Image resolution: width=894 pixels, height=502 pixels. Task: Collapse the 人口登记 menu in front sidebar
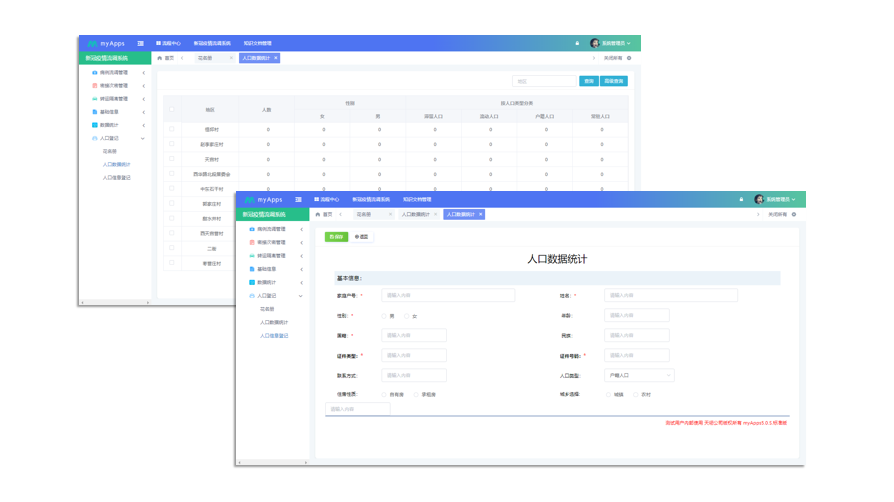(300, 296)
